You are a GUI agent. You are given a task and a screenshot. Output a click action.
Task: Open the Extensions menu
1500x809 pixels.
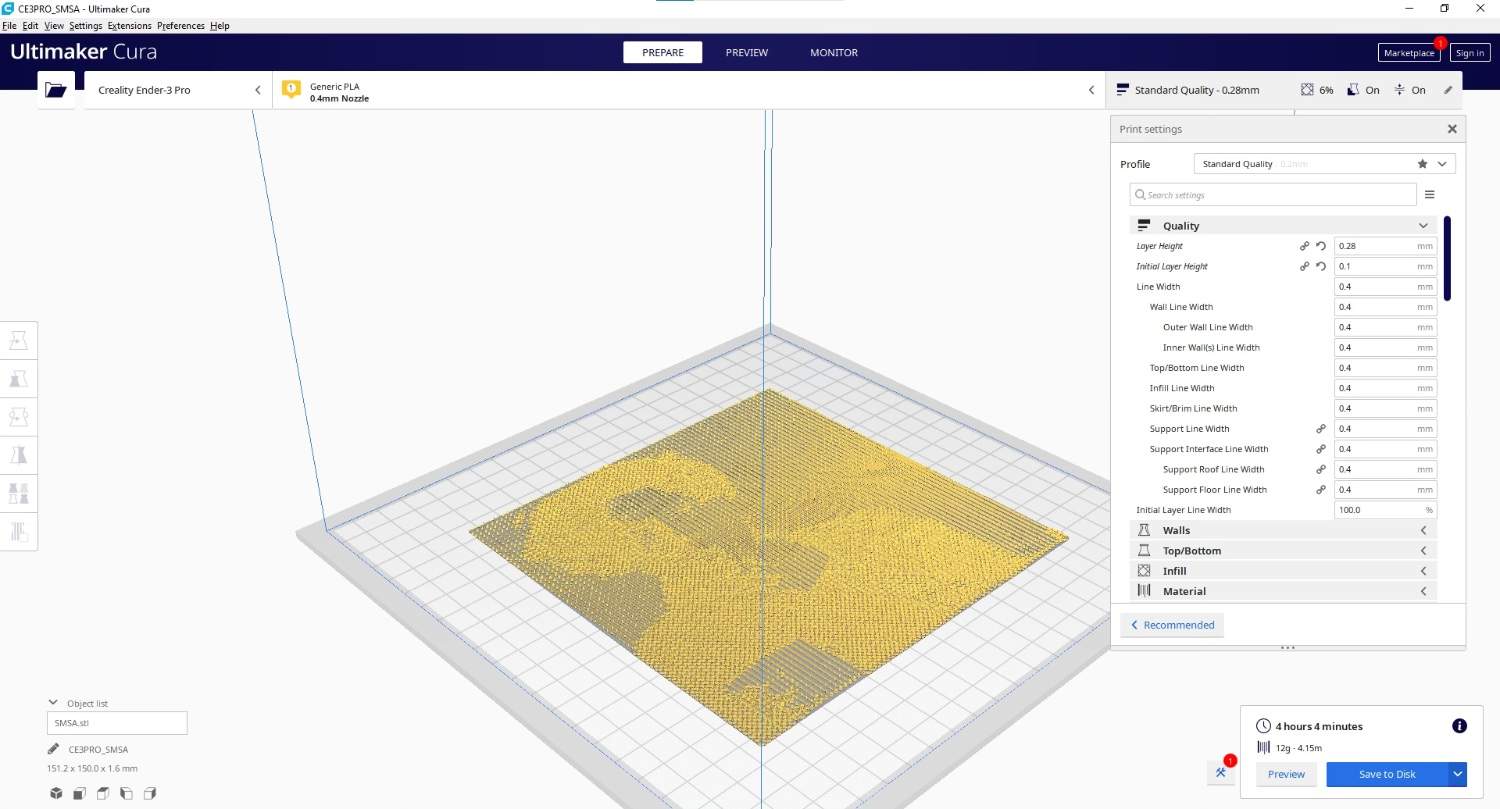[129, 26]
